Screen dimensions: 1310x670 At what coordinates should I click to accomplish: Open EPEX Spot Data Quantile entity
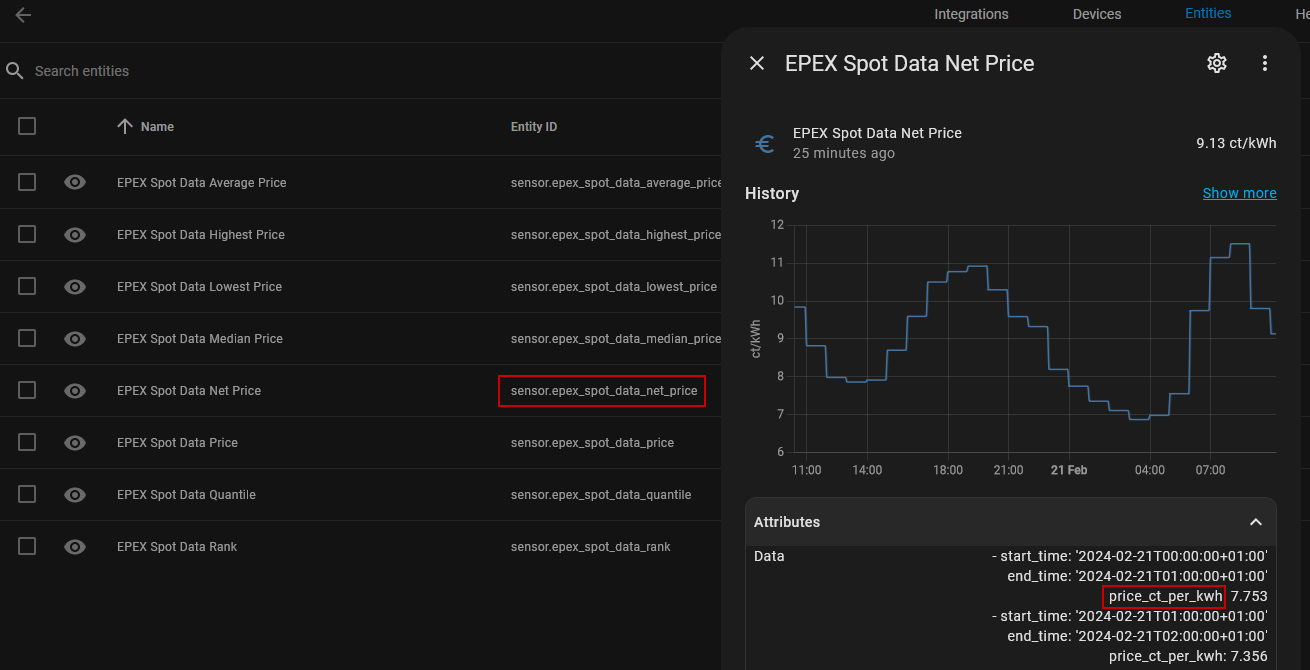(x=186, y=495)
